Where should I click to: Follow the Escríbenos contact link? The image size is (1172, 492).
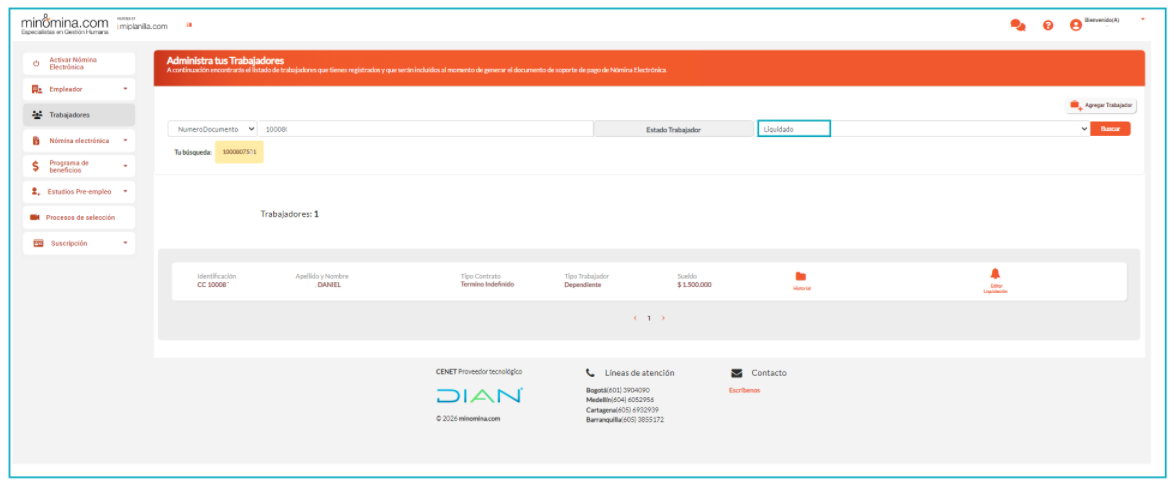[x=744, y=390]
